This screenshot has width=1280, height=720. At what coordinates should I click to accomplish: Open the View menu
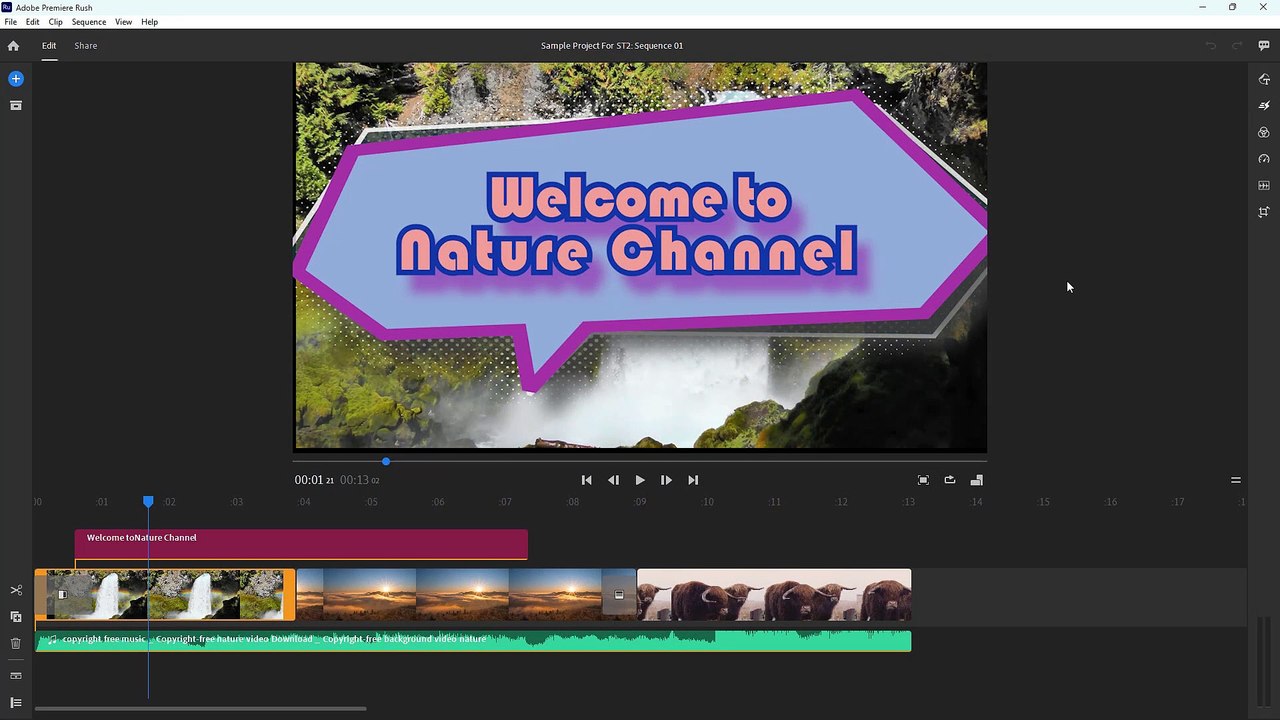pyautogui.click(x=124, y=21)
